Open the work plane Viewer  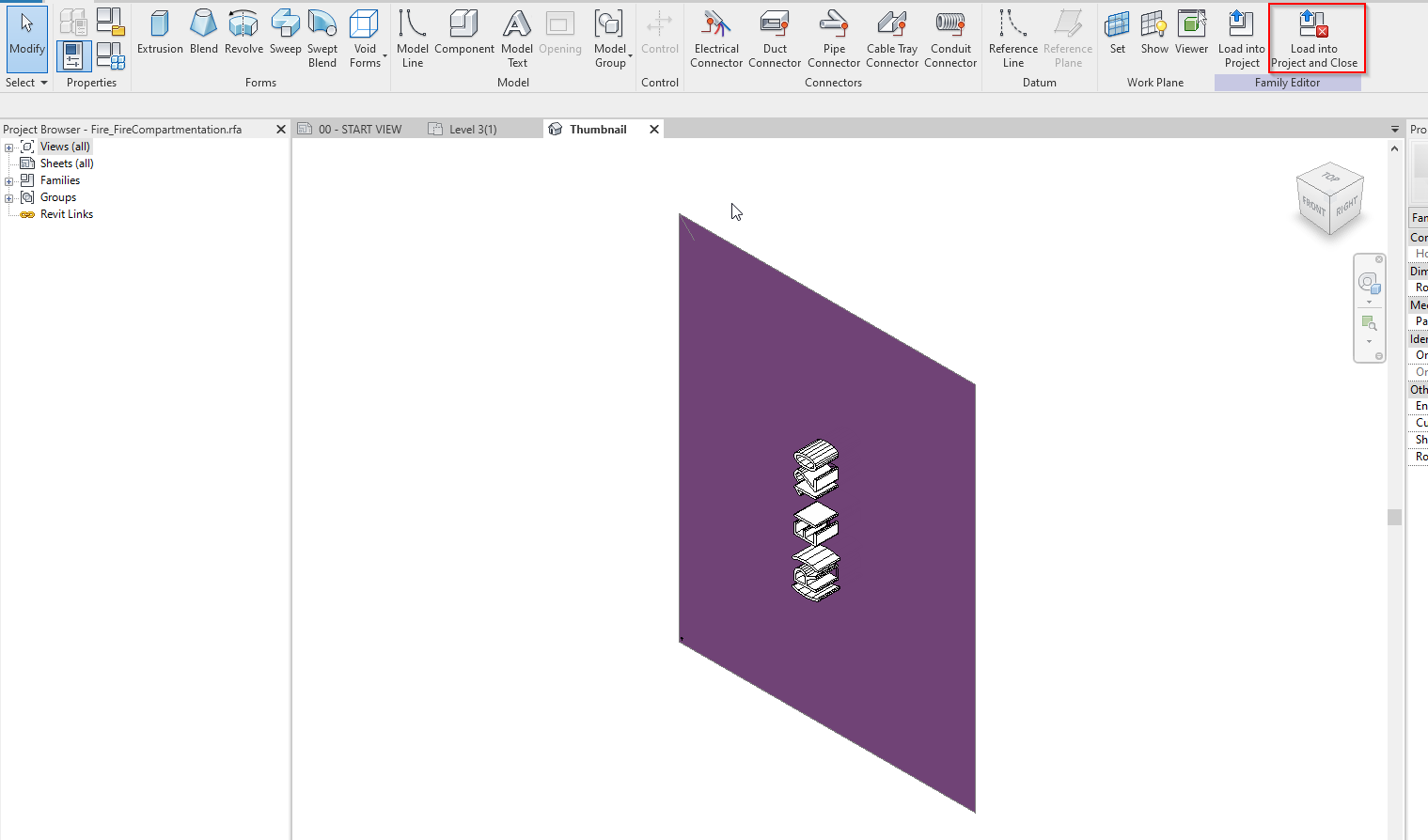tap(1191, 33)
